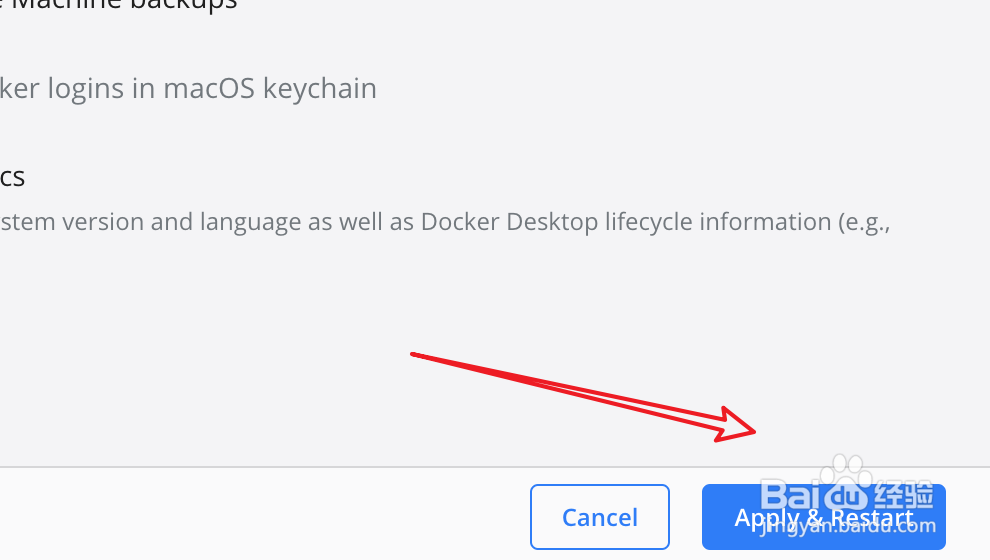Screen dimensions: 990x560
Task: Click the word 'macOS' in the option text
Action: point(209,88)
